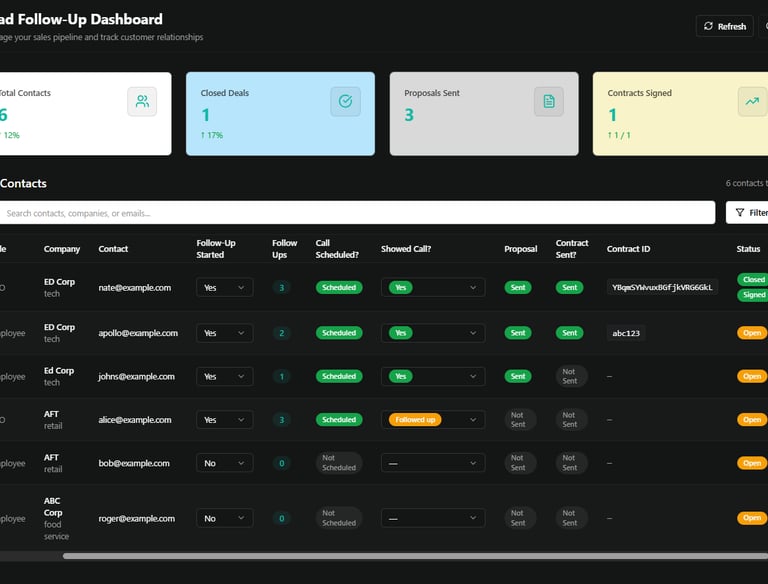Toggle Proposal Sent badge for johns@example.com

[518, 376]
